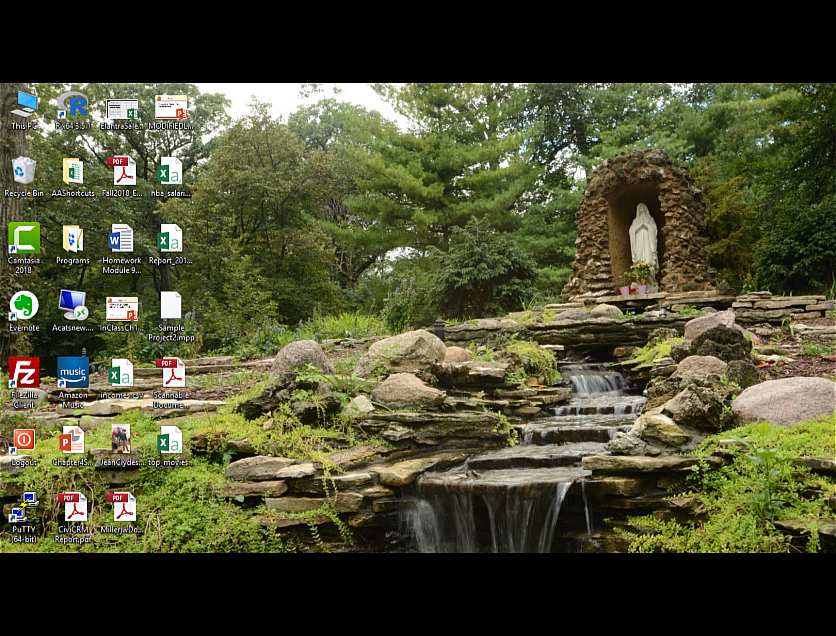Click the top_movies CSV file
Viewport: 836px width, 636px height.
point(170,440)
